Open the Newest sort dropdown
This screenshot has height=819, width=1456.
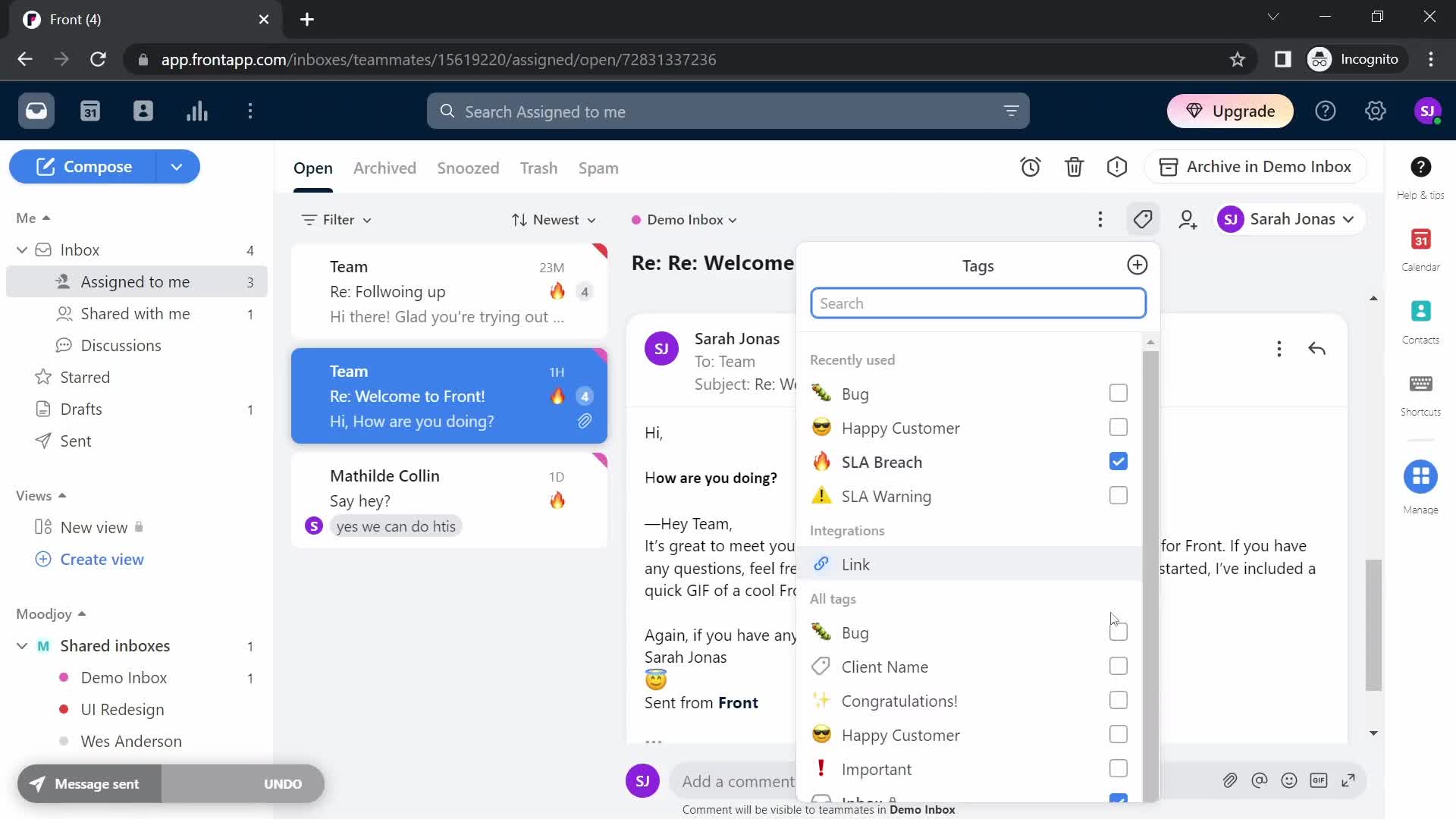pos(554,220)
